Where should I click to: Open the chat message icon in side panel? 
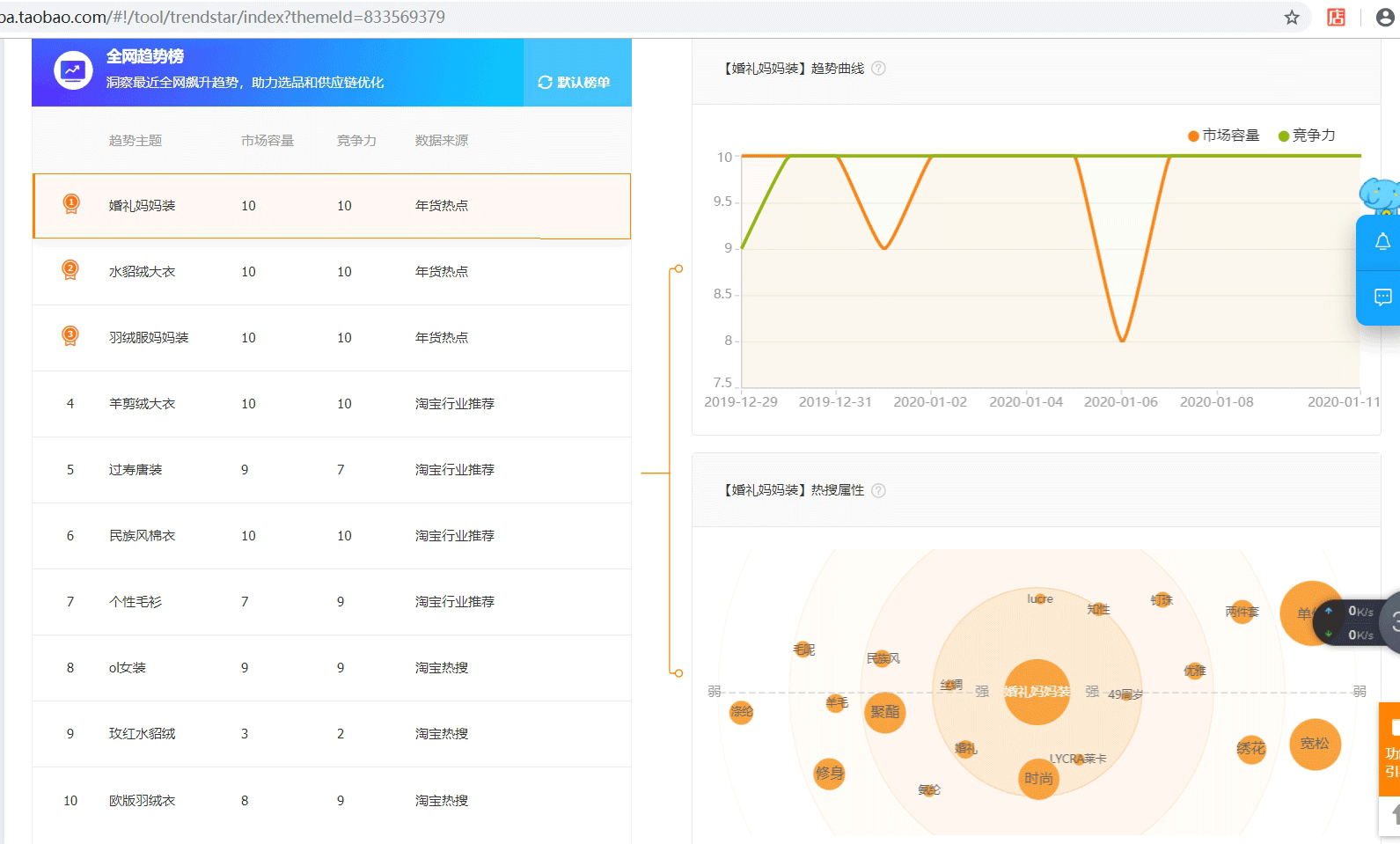1382,297
